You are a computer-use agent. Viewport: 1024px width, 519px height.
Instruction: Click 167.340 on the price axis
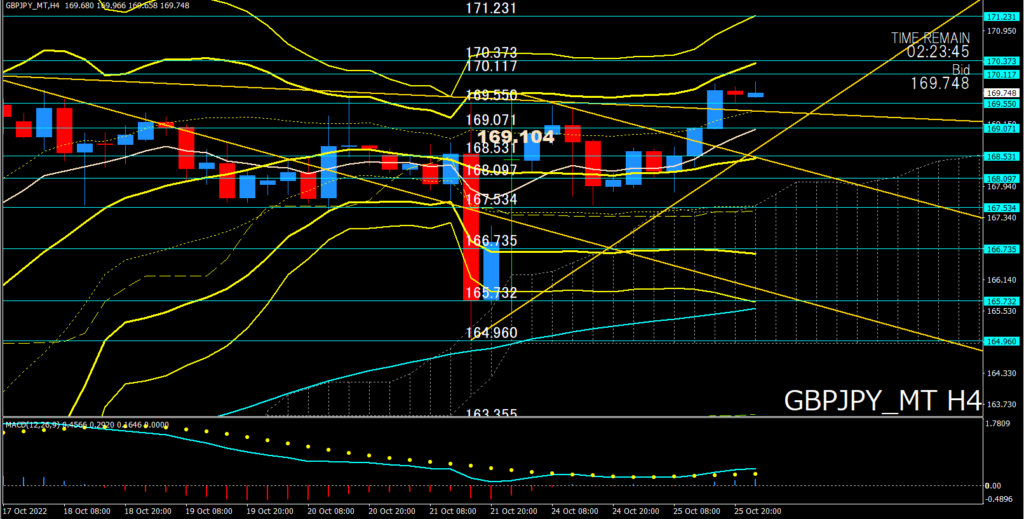click(1001, 217)
